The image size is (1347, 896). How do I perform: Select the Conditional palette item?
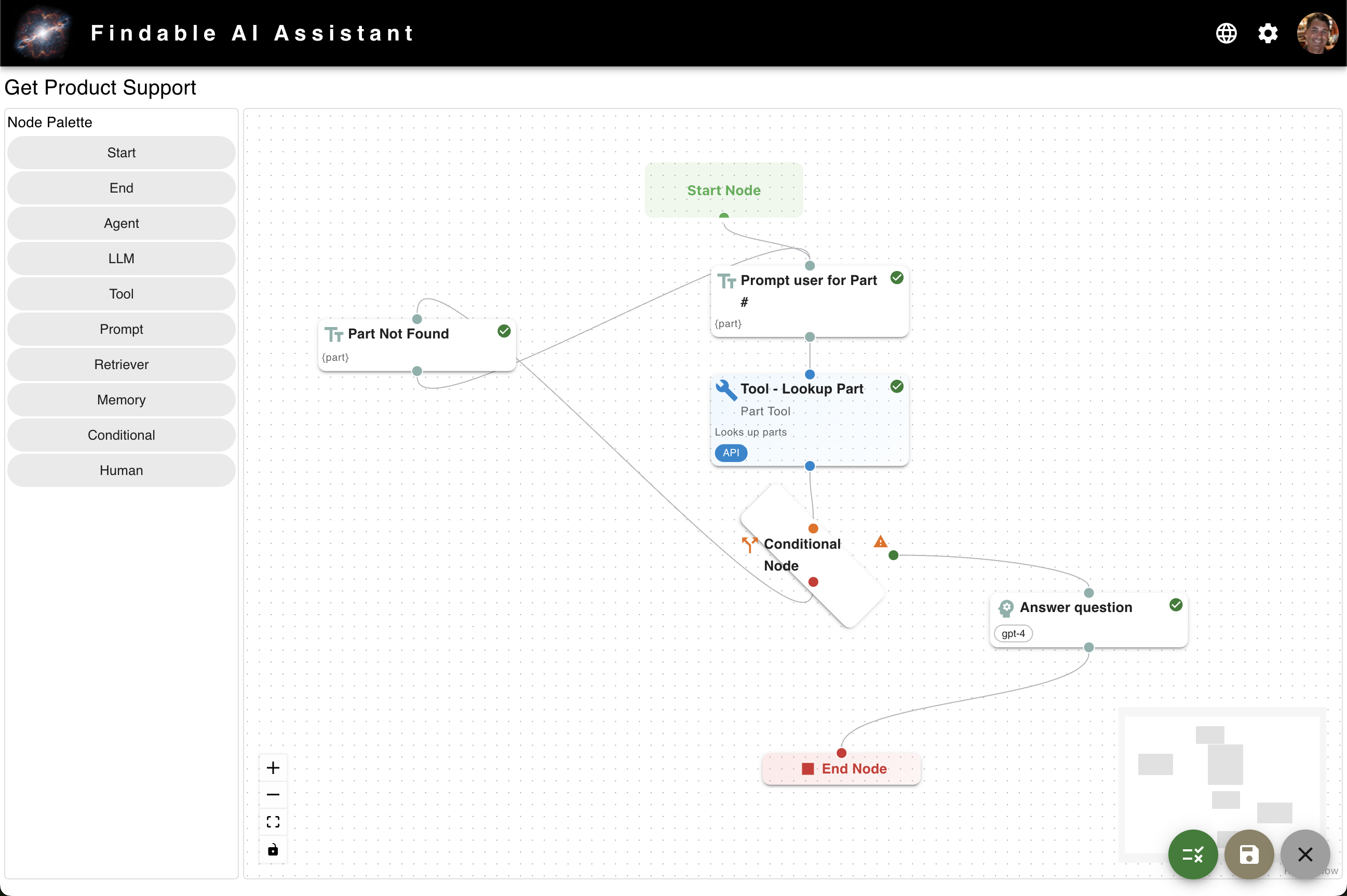tap(121, 435)
